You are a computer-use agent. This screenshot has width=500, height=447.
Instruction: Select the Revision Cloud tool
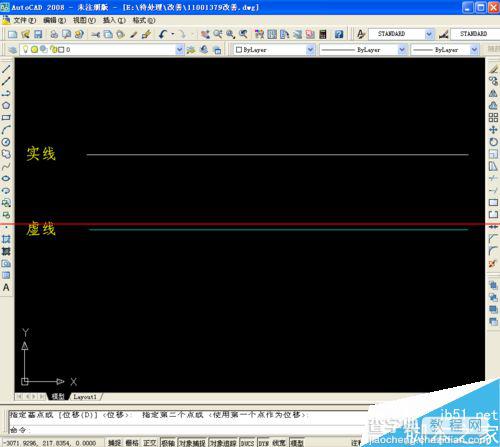[6, 154]
